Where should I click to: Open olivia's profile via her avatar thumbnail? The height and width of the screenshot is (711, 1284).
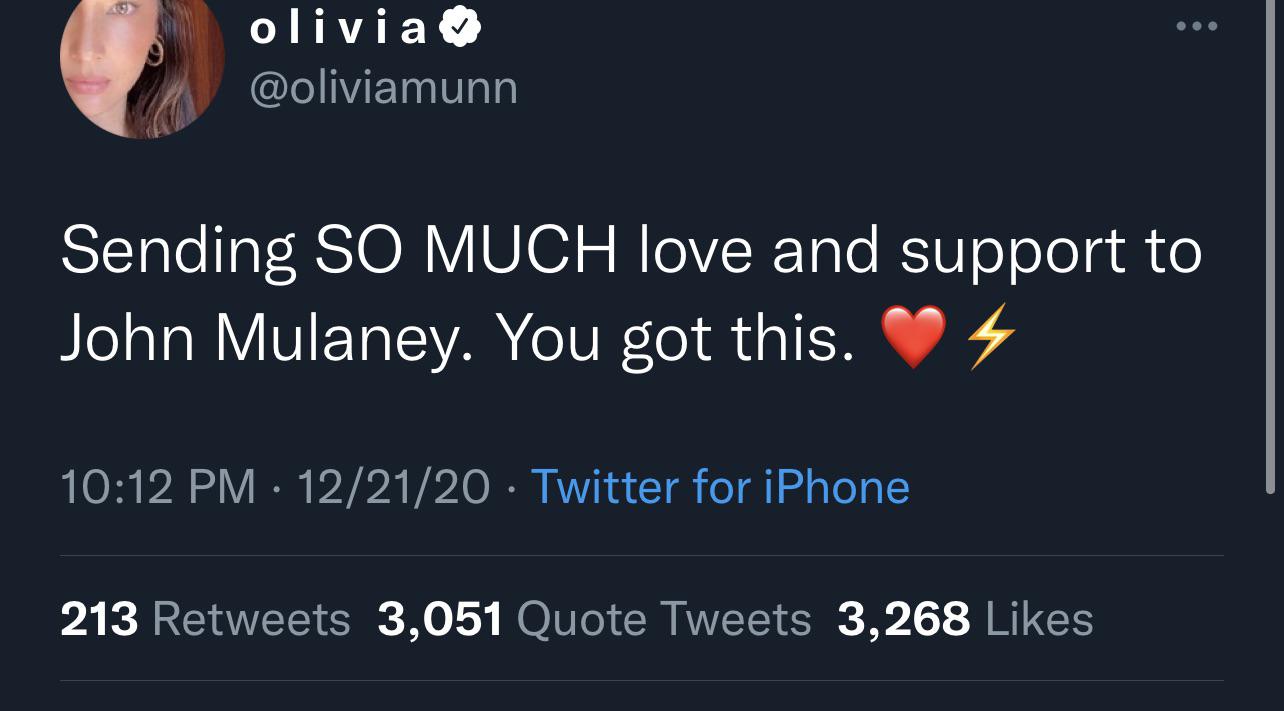[141, 63]
